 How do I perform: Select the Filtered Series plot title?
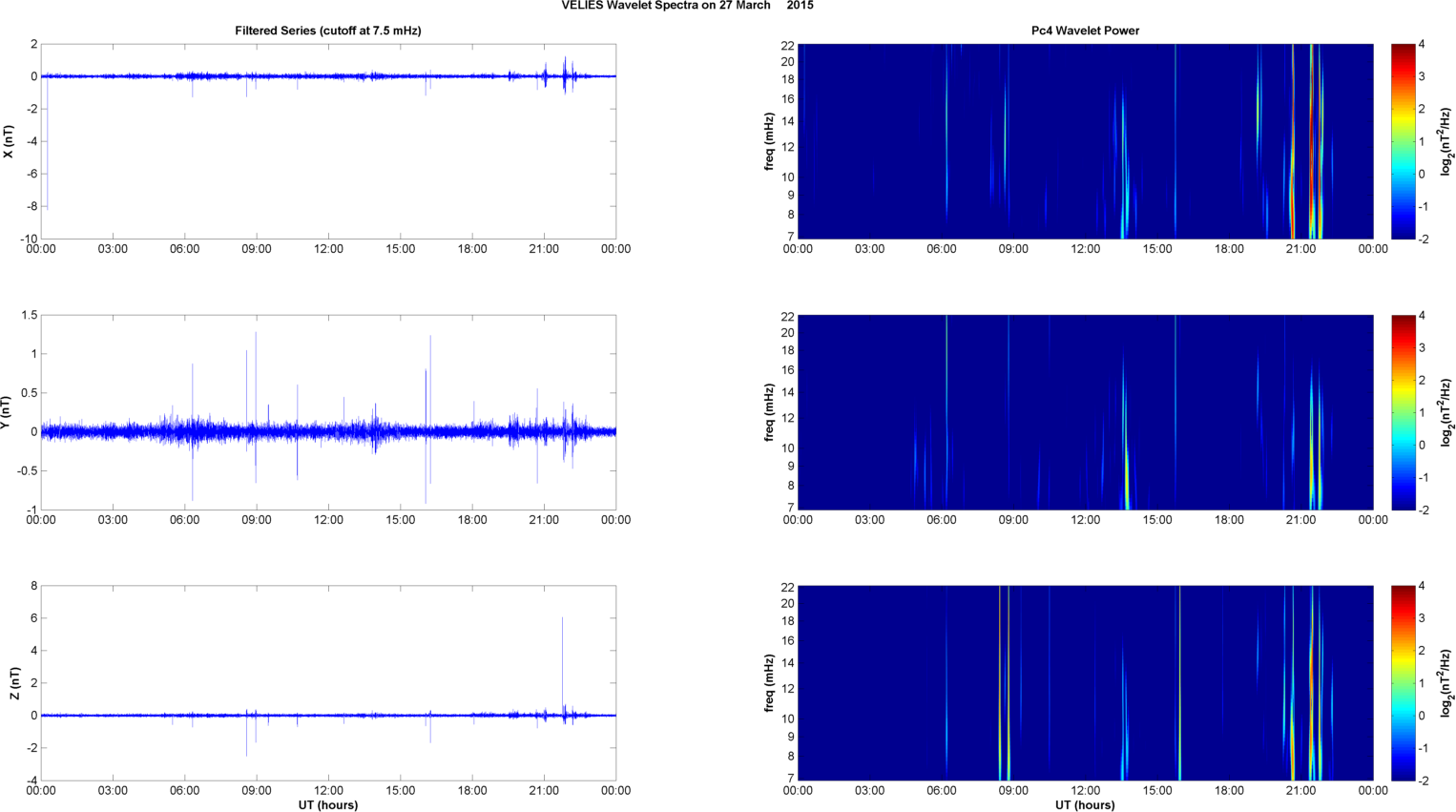327,31
